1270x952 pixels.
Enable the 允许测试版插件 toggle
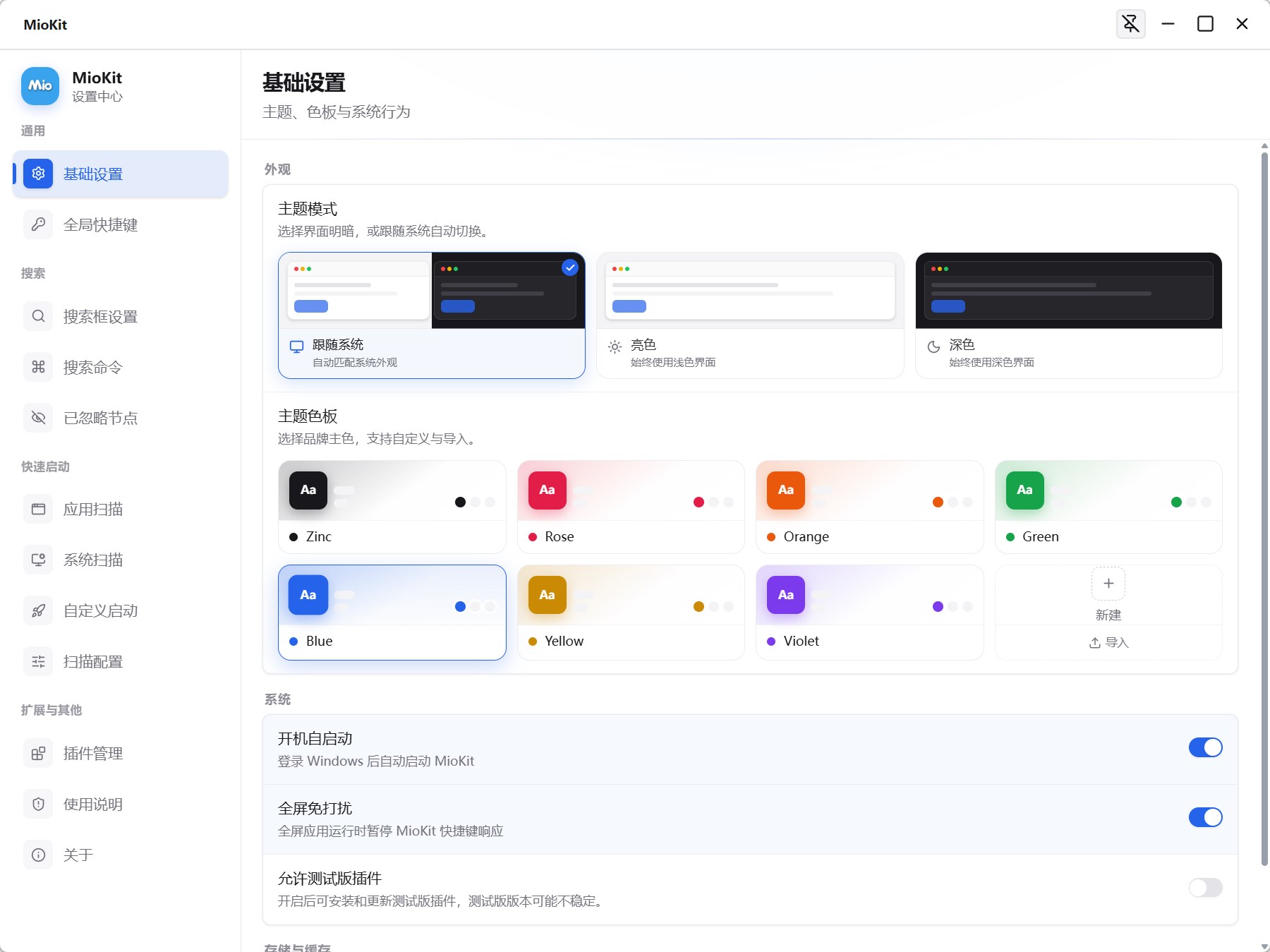click(x=1205, y=887)
